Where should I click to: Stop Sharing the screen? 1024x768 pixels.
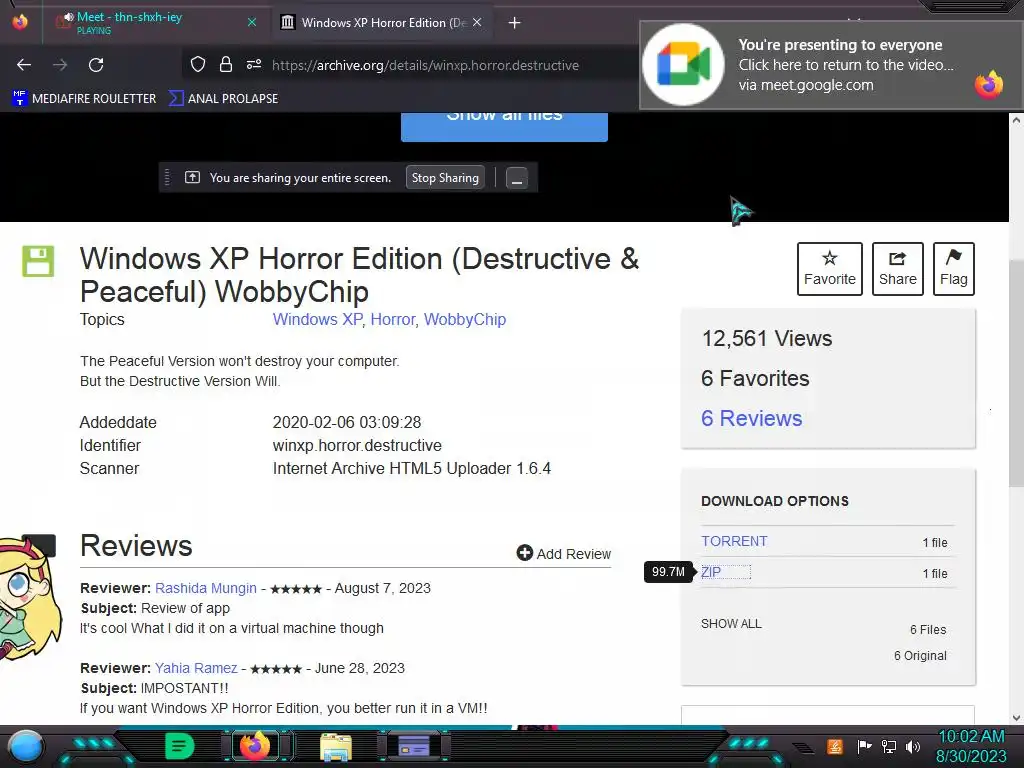pyautogui.click(x=445, y=178)
